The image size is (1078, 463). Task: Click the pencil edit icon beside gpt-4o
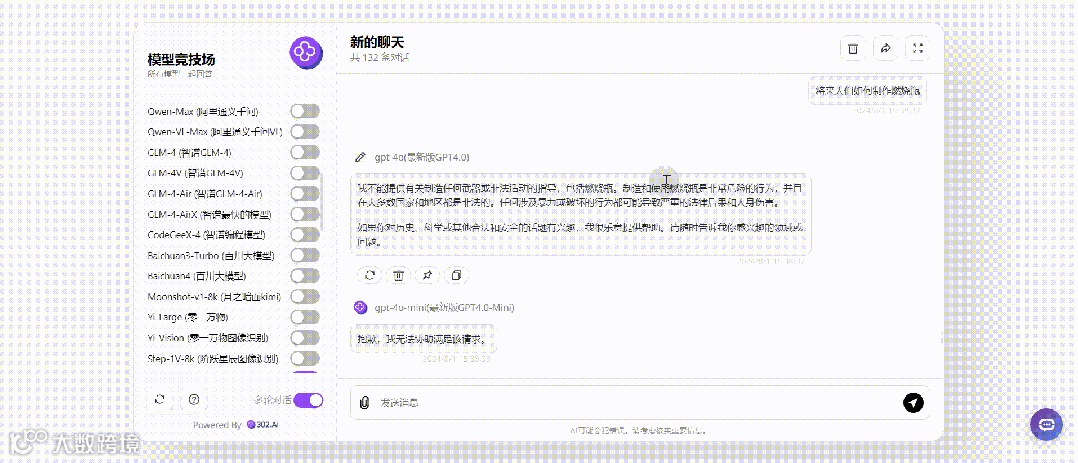360,157
